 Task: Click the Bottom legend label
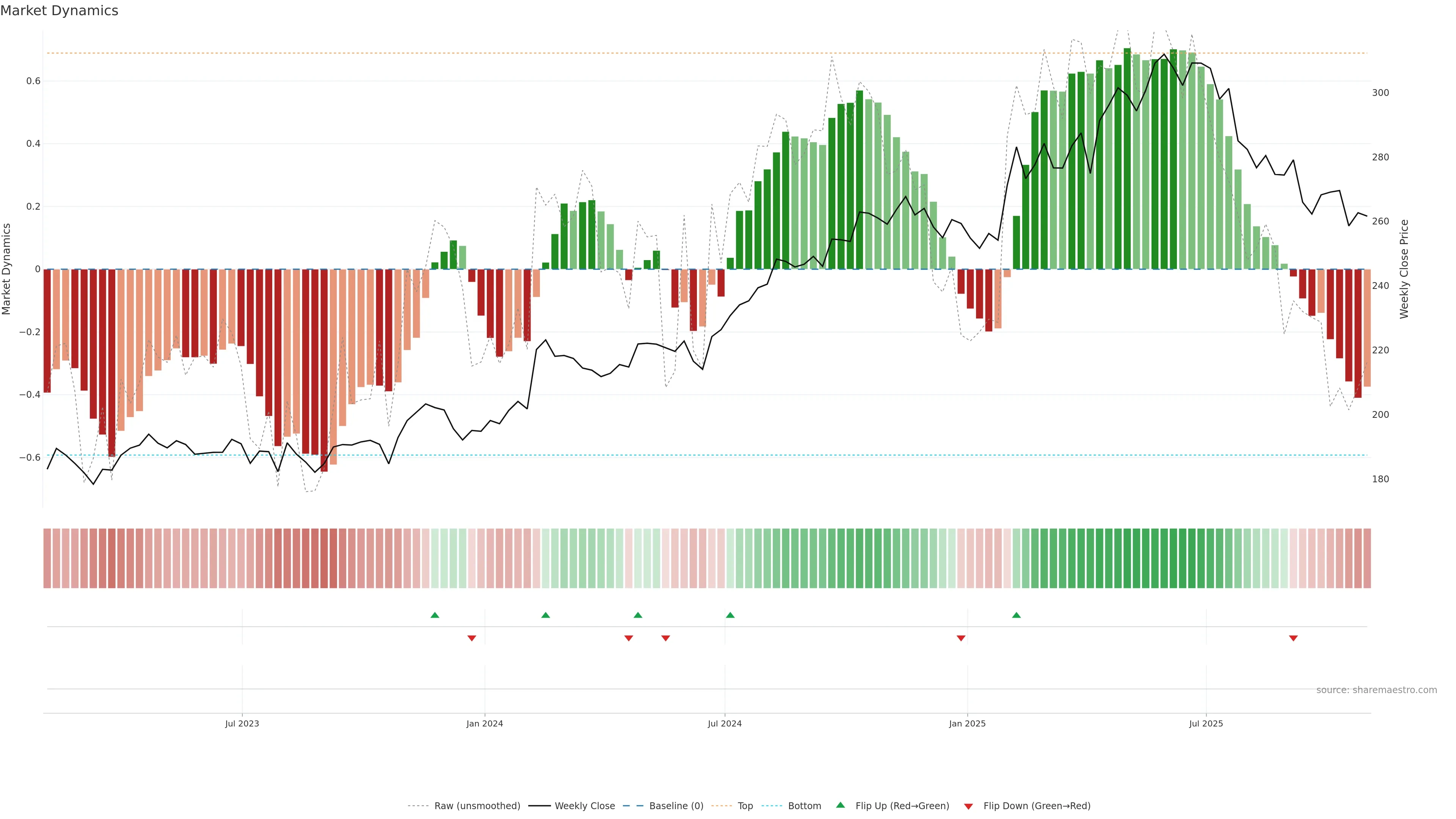[x=804, y=806]
